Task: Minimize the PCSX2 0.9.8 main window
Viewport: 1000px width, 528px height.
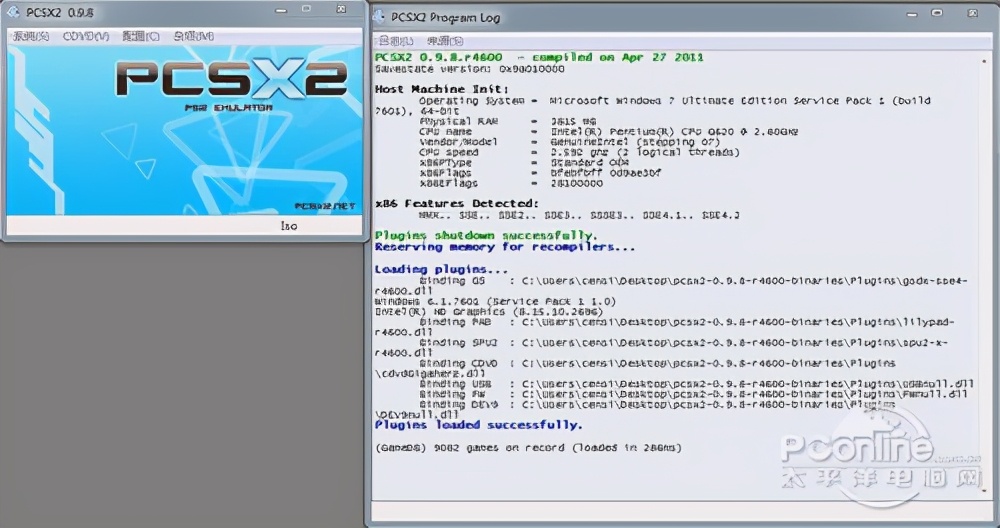Action: [x=280, y=10]
